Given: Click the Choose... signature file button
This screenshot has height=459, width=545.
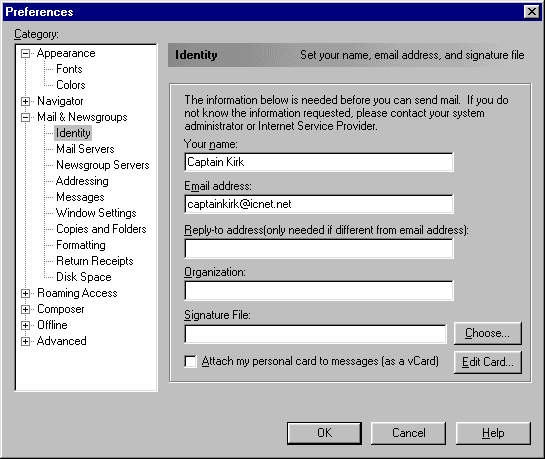Looking at the screenshot, I should [x=487, y=333].
